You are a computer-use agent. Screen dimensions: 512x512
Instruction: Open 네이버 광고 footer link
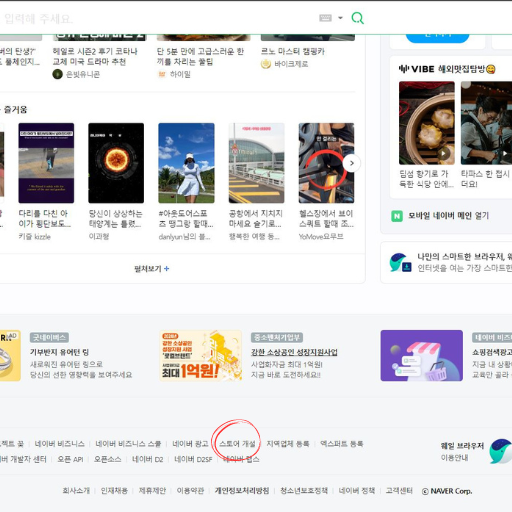(190, 444)
